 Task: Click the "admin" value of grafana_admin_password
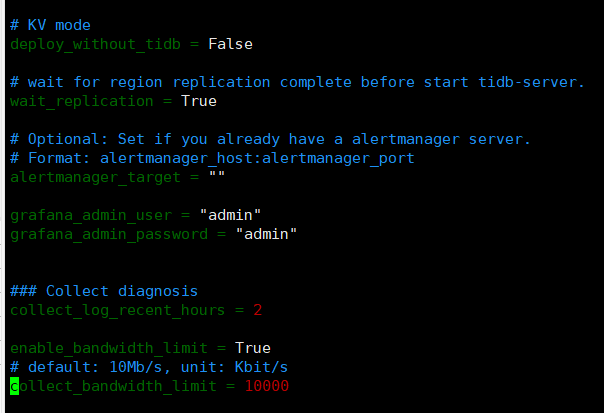(x=266, y=233)
